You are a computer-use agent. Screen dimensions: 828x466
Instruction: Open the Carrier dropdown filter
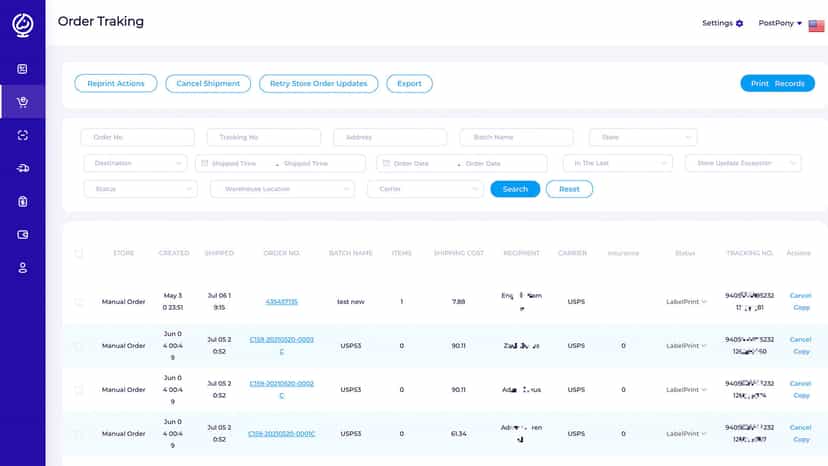click(x=425, y=189)
